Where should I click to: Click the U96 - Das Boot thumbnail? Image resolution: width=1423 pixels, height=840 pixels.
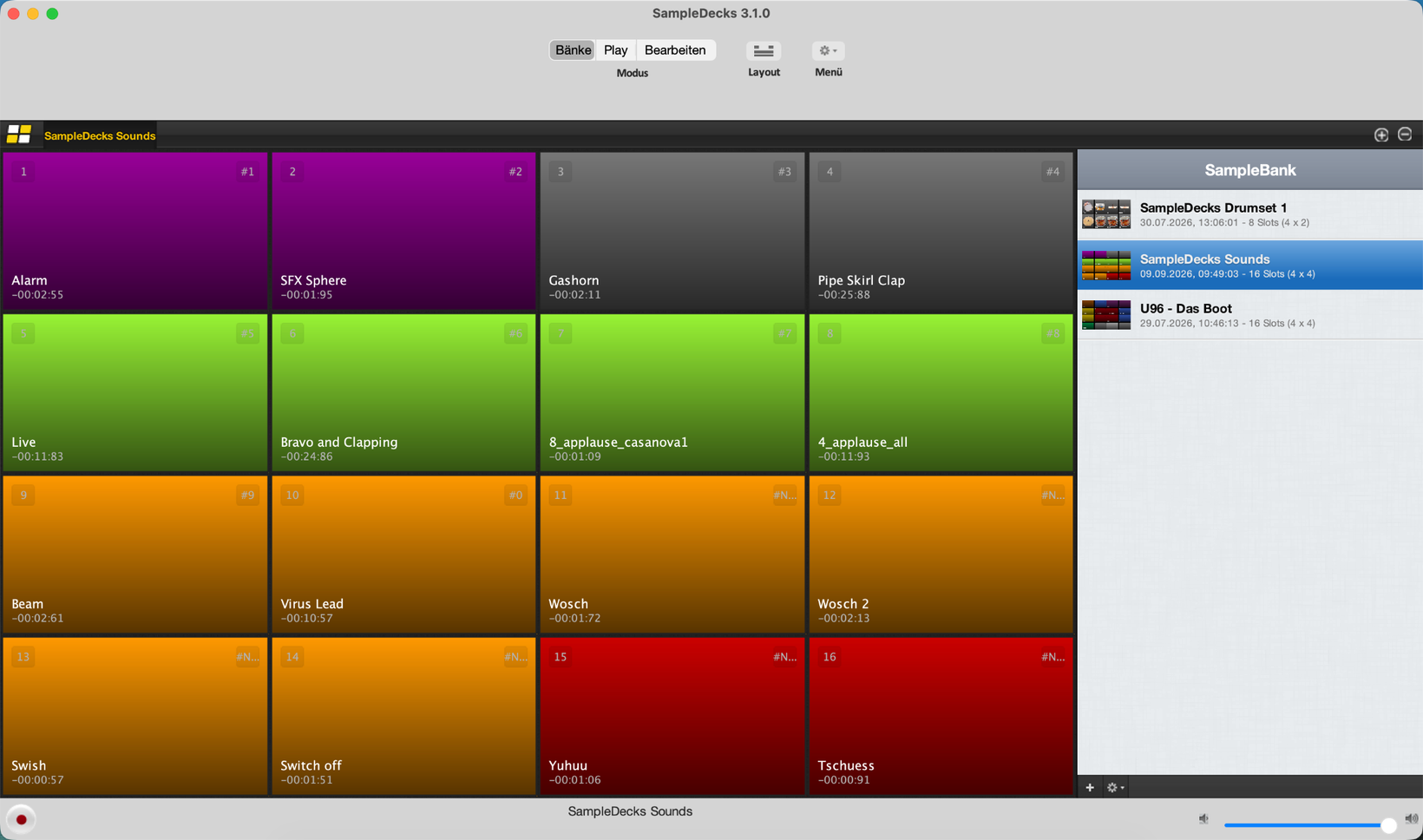[1106, 314]
